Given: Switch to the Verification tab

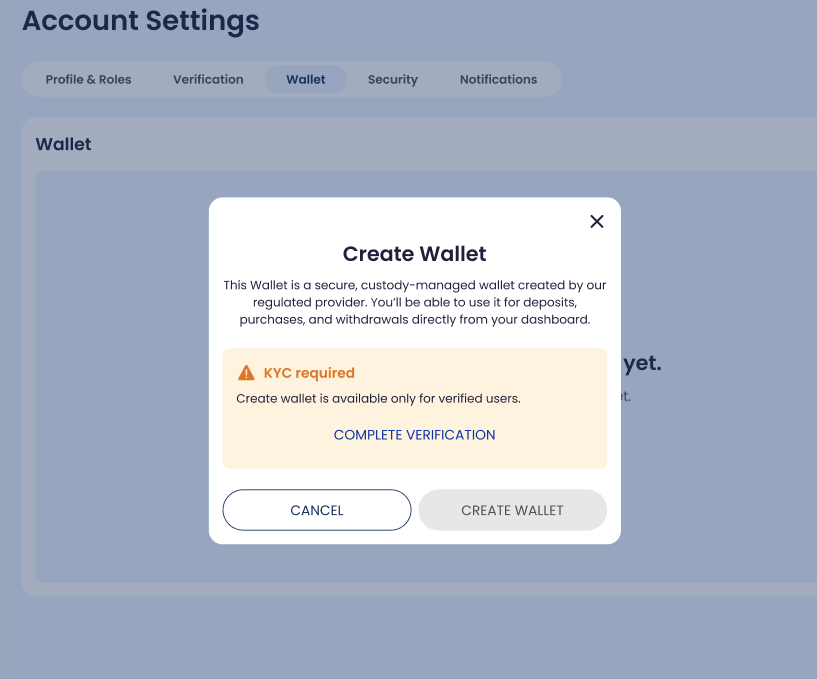Looking at the screenshot, I should [208, 80].
